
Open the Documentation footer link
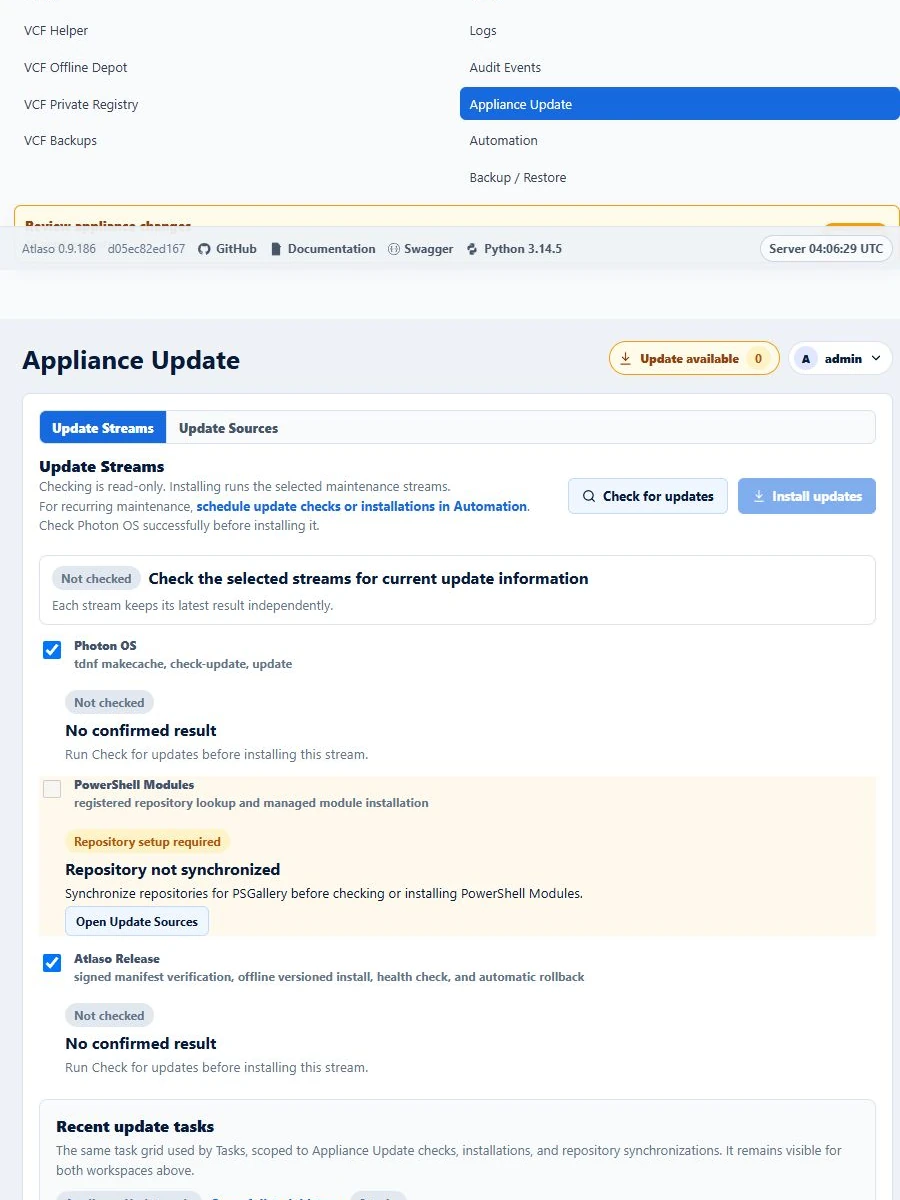point(323,249)
